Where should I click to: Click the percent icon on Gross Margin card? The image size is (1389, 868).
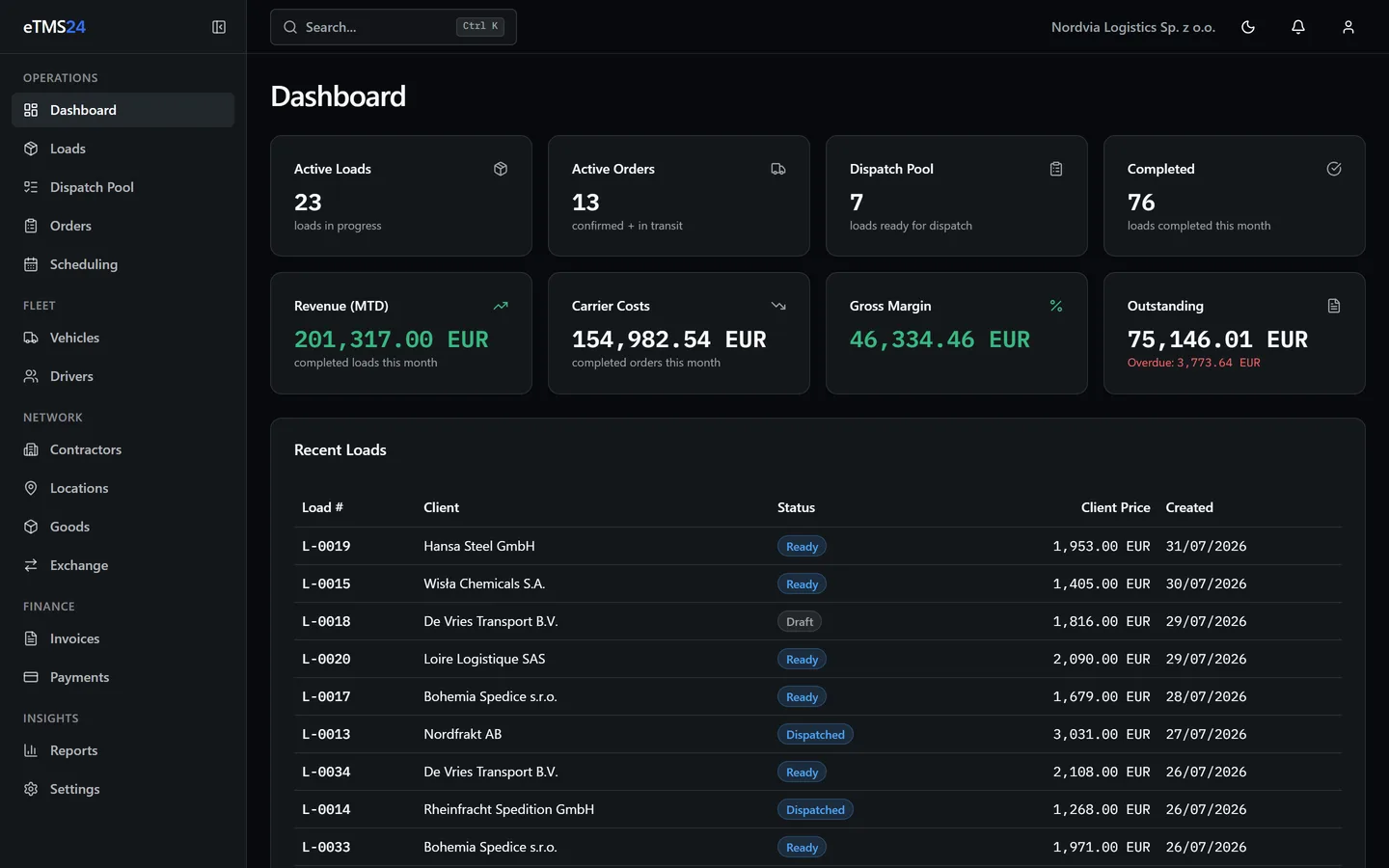[x=1056, y=306]
